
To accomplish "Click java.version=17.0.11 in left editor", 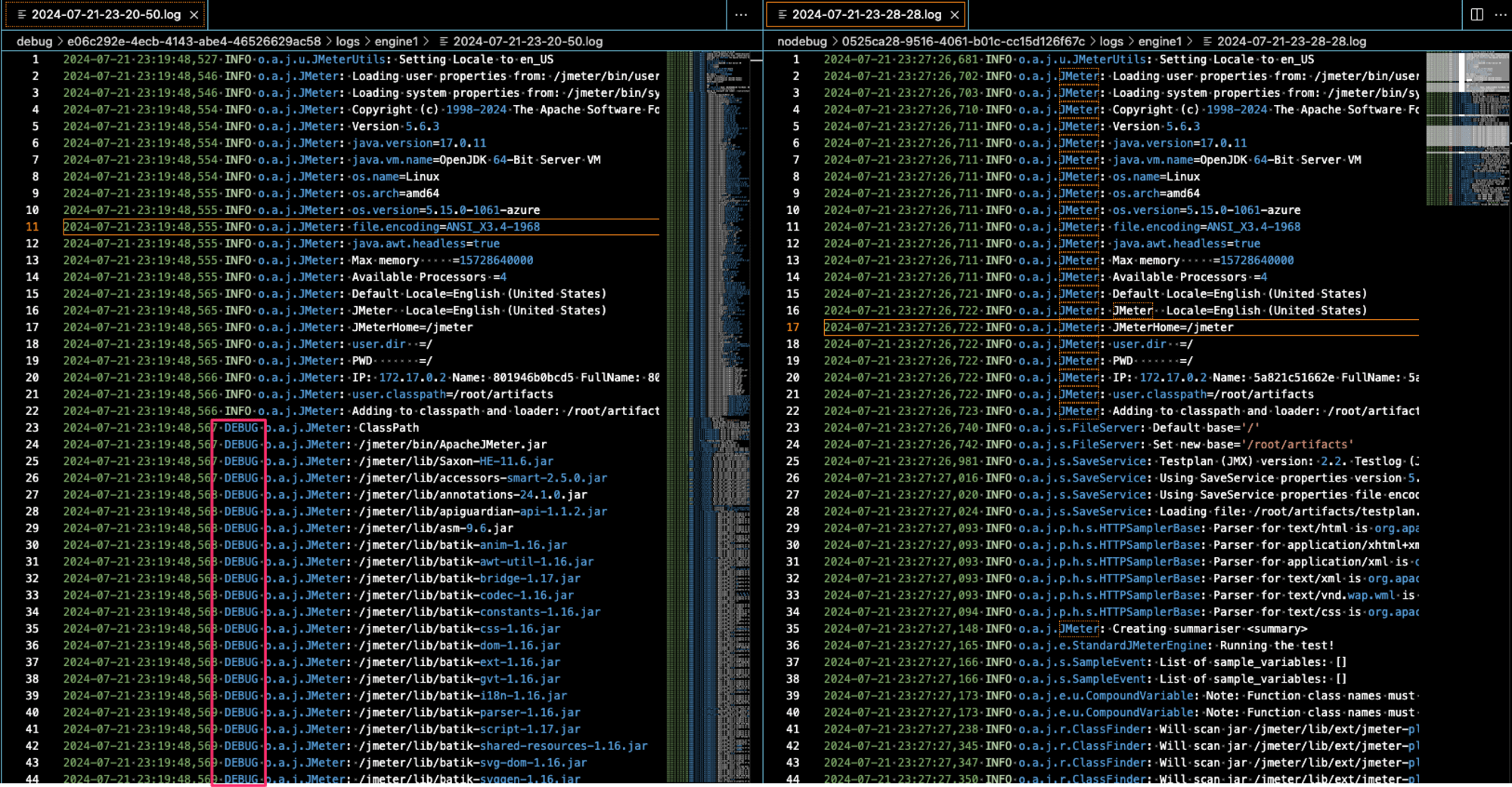I will click(419, 143).
